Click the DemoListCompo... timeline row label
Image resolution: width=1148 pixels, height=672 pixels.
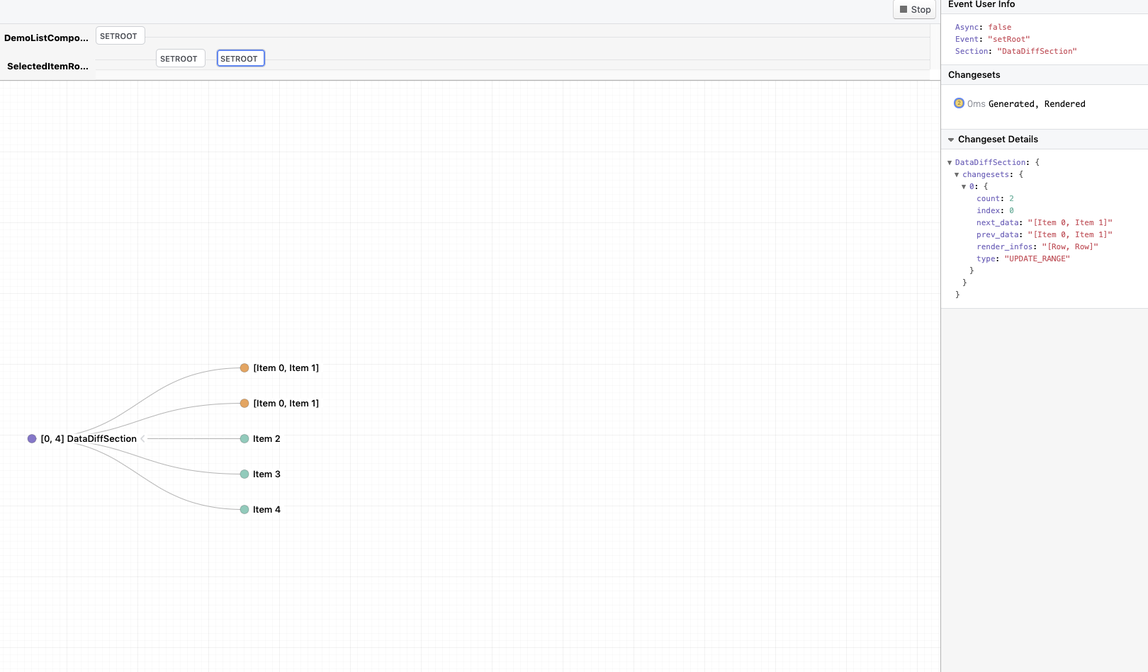pyautogui.click(x=46, y=38)
